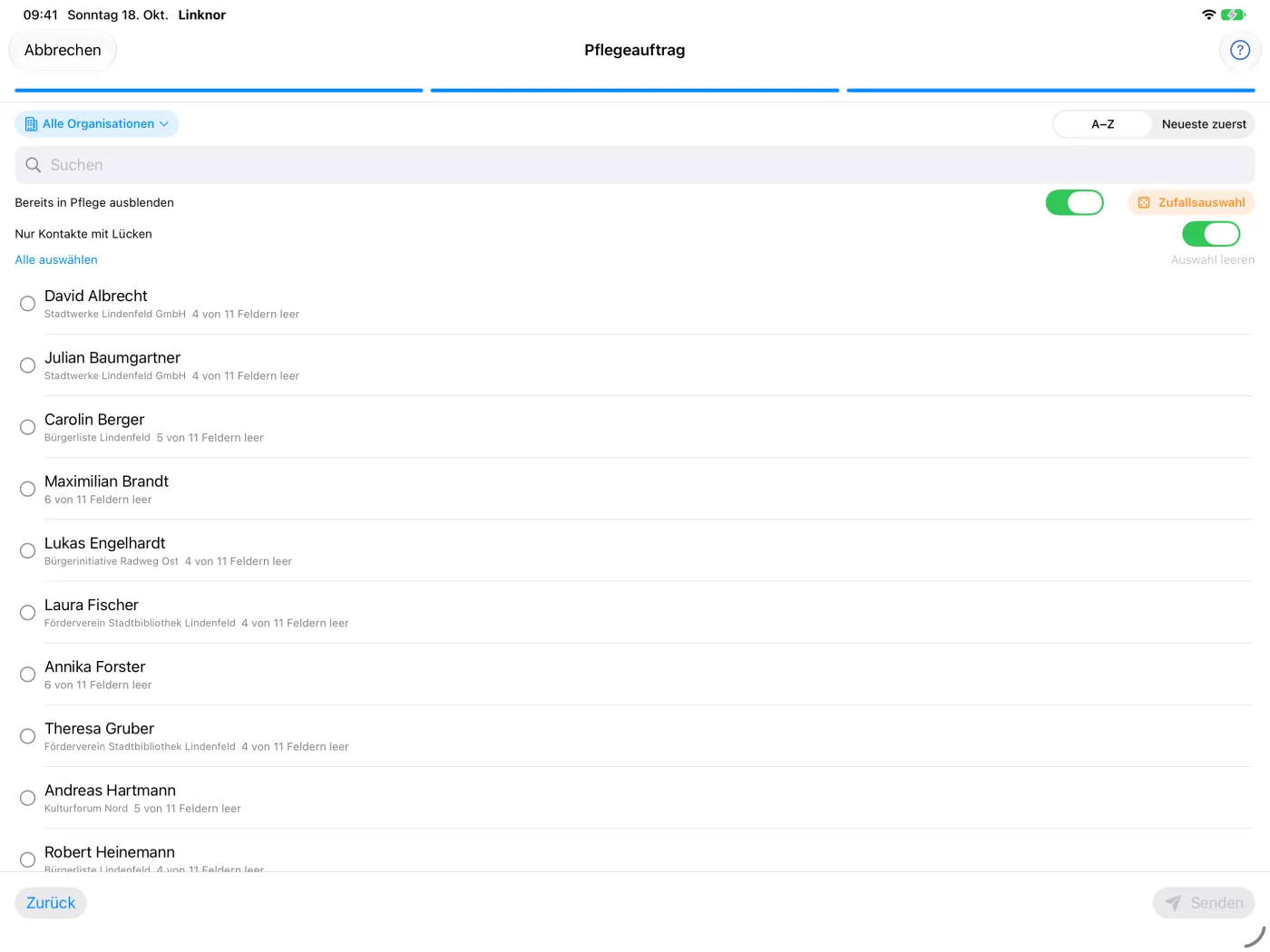This screenshot has height=952, width=1270.
Task: Click the third progress step bar
Action: (x=1050, y=91)
